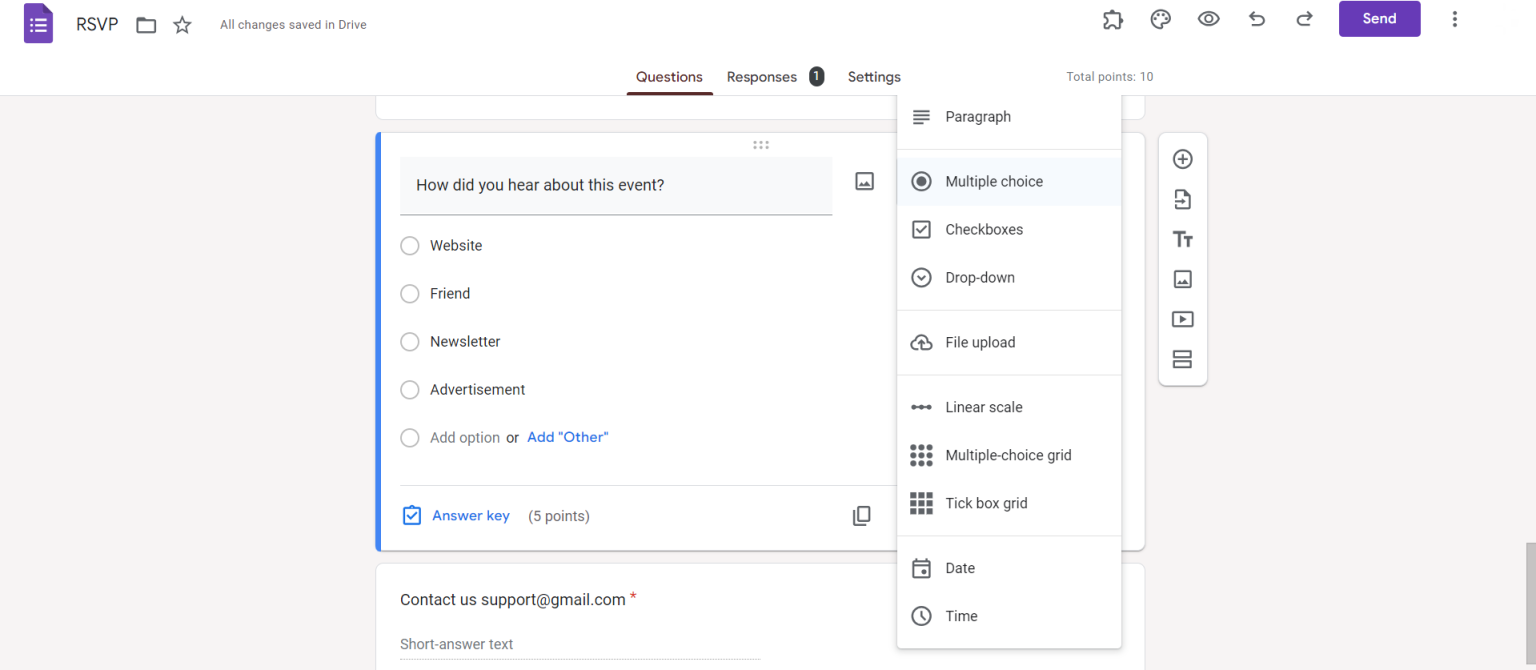Click the Friend option text
The width and height of the screenshot is (1536, 670).
[450, 293]
